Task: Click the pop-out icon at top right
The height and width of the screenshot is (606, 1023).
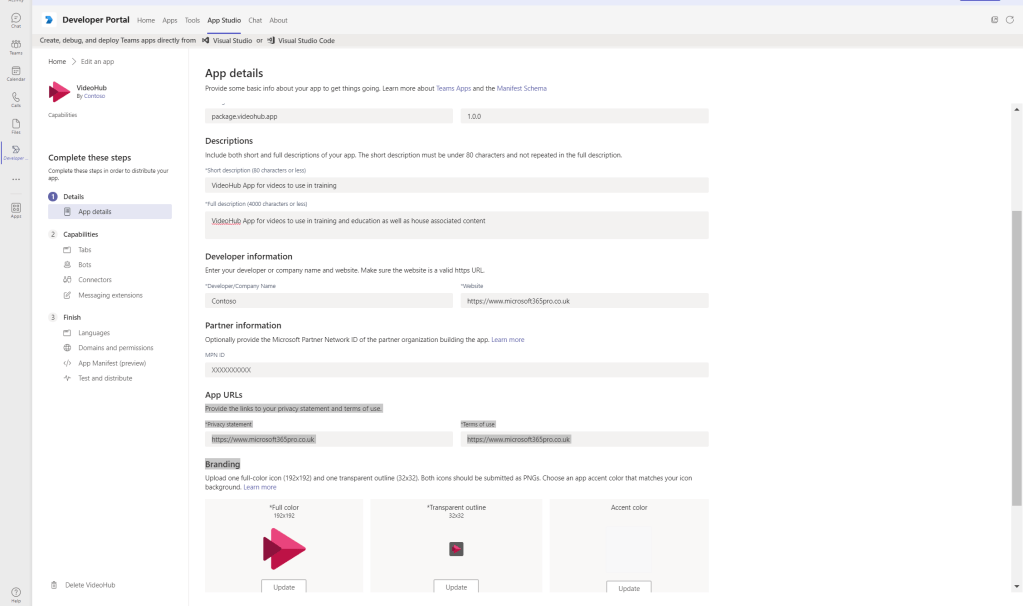Action: [994, 20]
